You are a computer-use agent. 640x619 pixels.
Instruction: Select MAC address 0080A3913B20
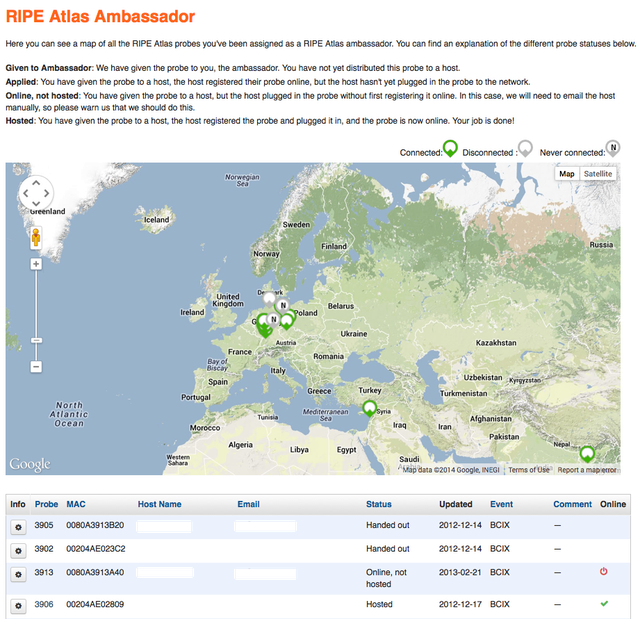pos(95,525)
